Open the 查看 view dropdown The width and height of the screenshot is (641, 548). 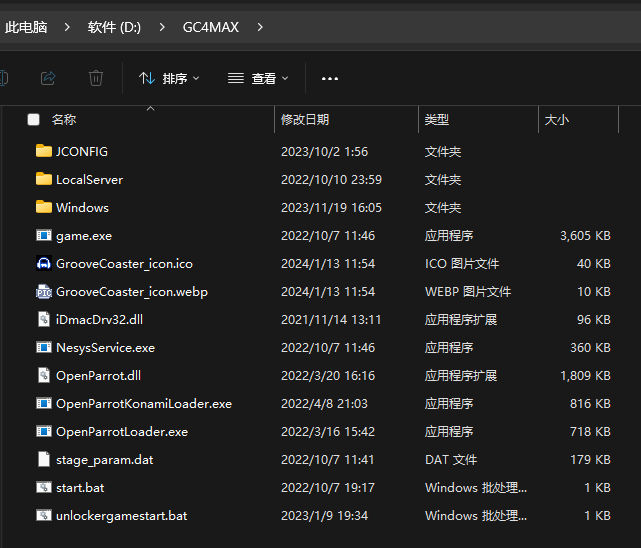258,78
